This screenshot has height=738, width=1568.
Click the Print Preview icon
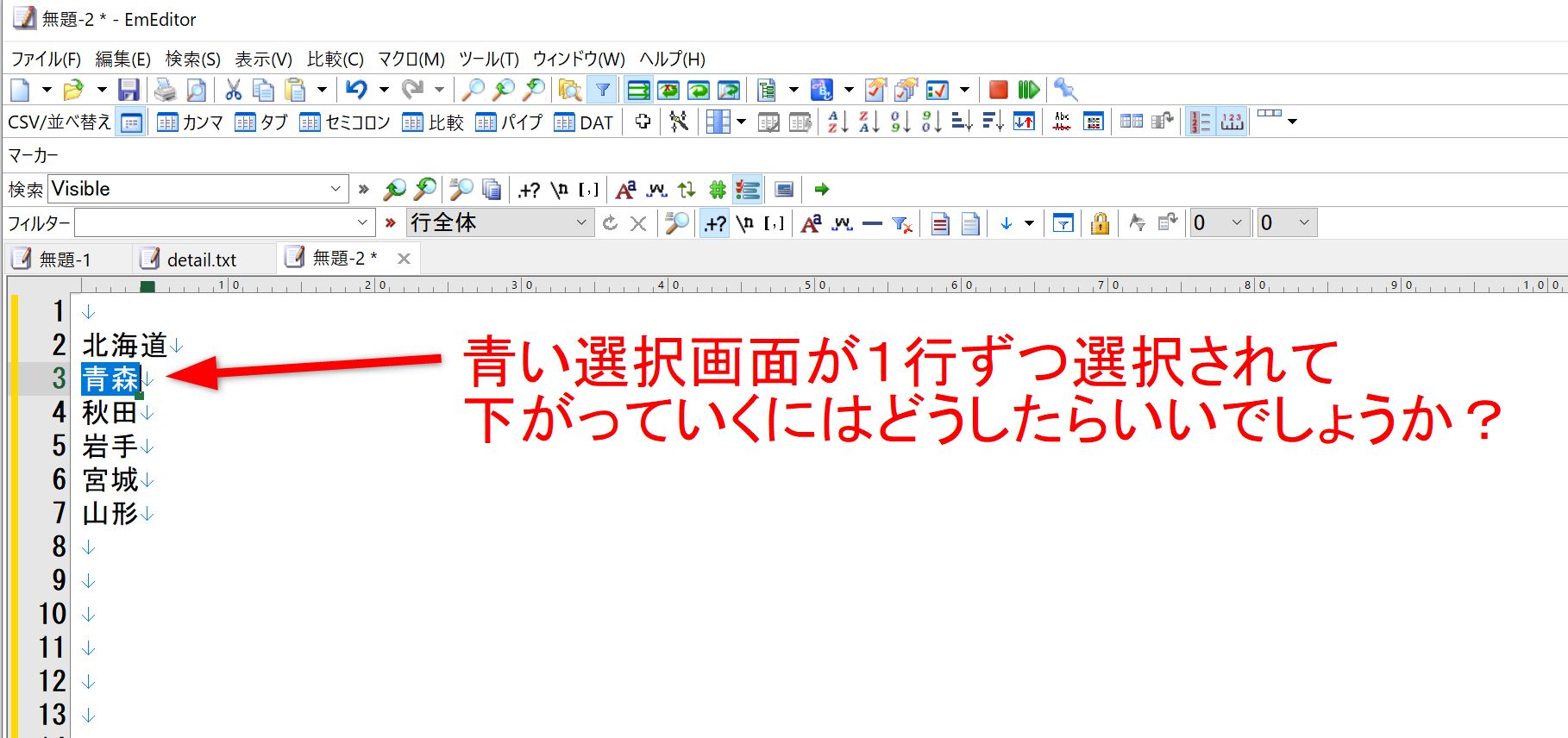(x=197, y=90)
